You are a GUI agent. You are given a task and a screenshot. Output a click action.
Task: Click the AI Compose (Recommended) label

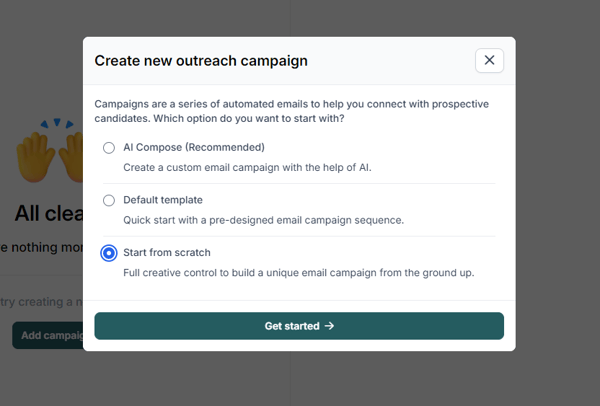point(193,147)
